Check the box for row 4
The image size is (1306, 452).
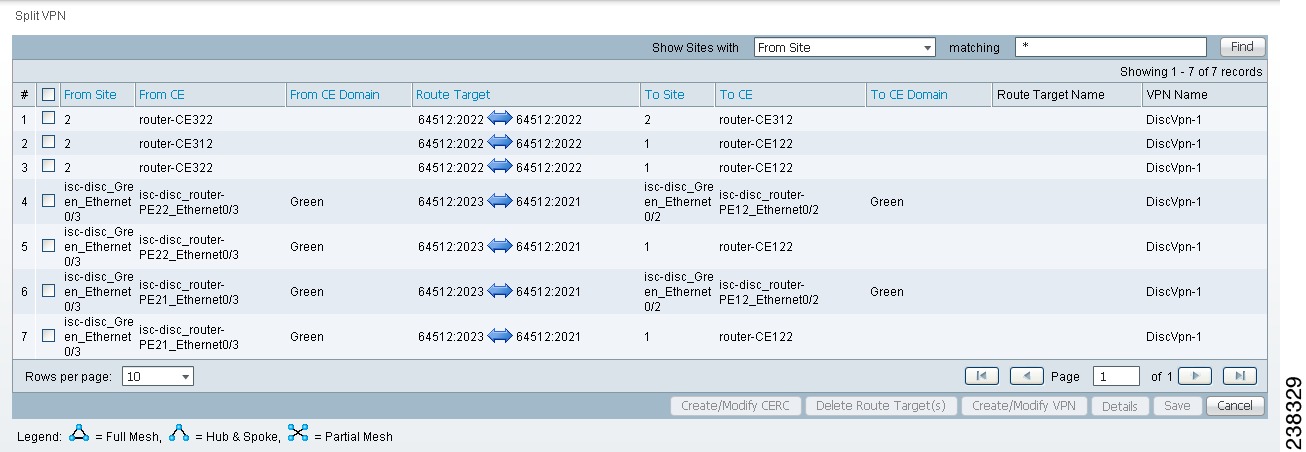[48, 201]
